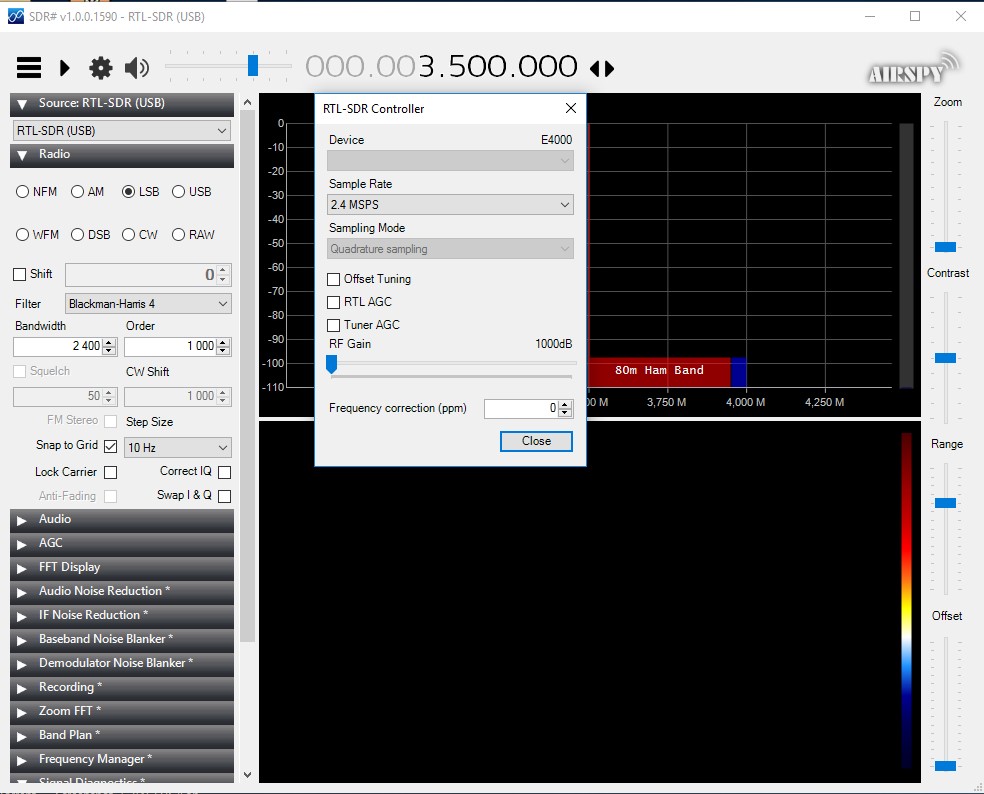Click the Airspy logo
The width and height of the screenshot is (984, 794).
913,69
